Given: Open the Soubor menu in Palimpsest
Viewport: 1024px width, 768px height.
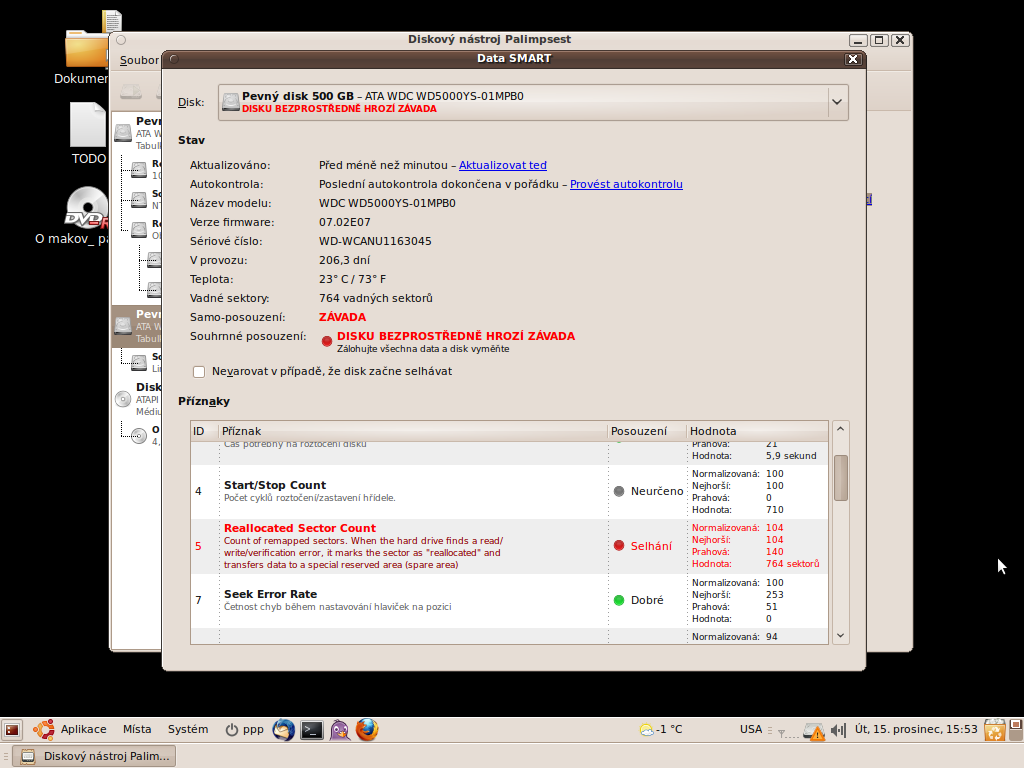Looking at the screenshot, I should 138,60.
